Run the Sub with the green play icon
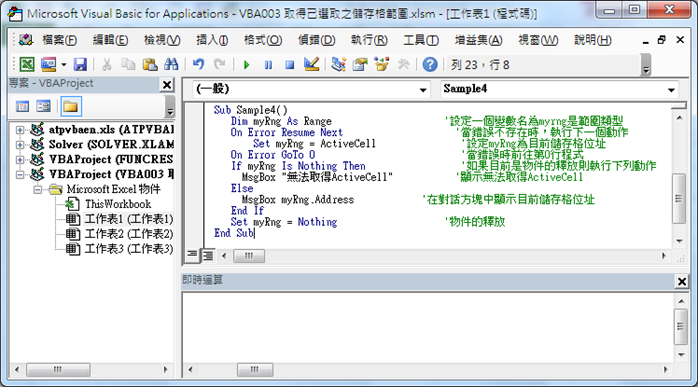The width and height of the screenshot is (698, 387). point(247,65)
